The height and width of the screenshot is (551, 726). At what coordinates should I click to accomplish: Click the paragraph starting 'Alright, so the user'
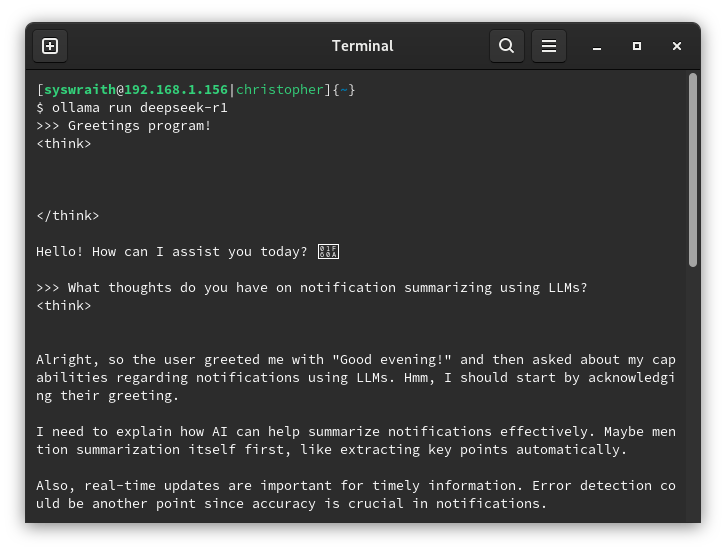click(355, 377)
